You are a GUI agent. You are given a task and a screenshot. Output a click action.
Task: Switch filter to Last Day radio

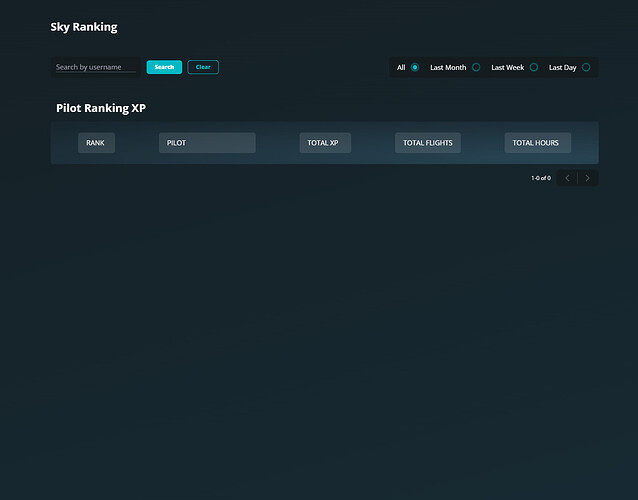point(586,68)
